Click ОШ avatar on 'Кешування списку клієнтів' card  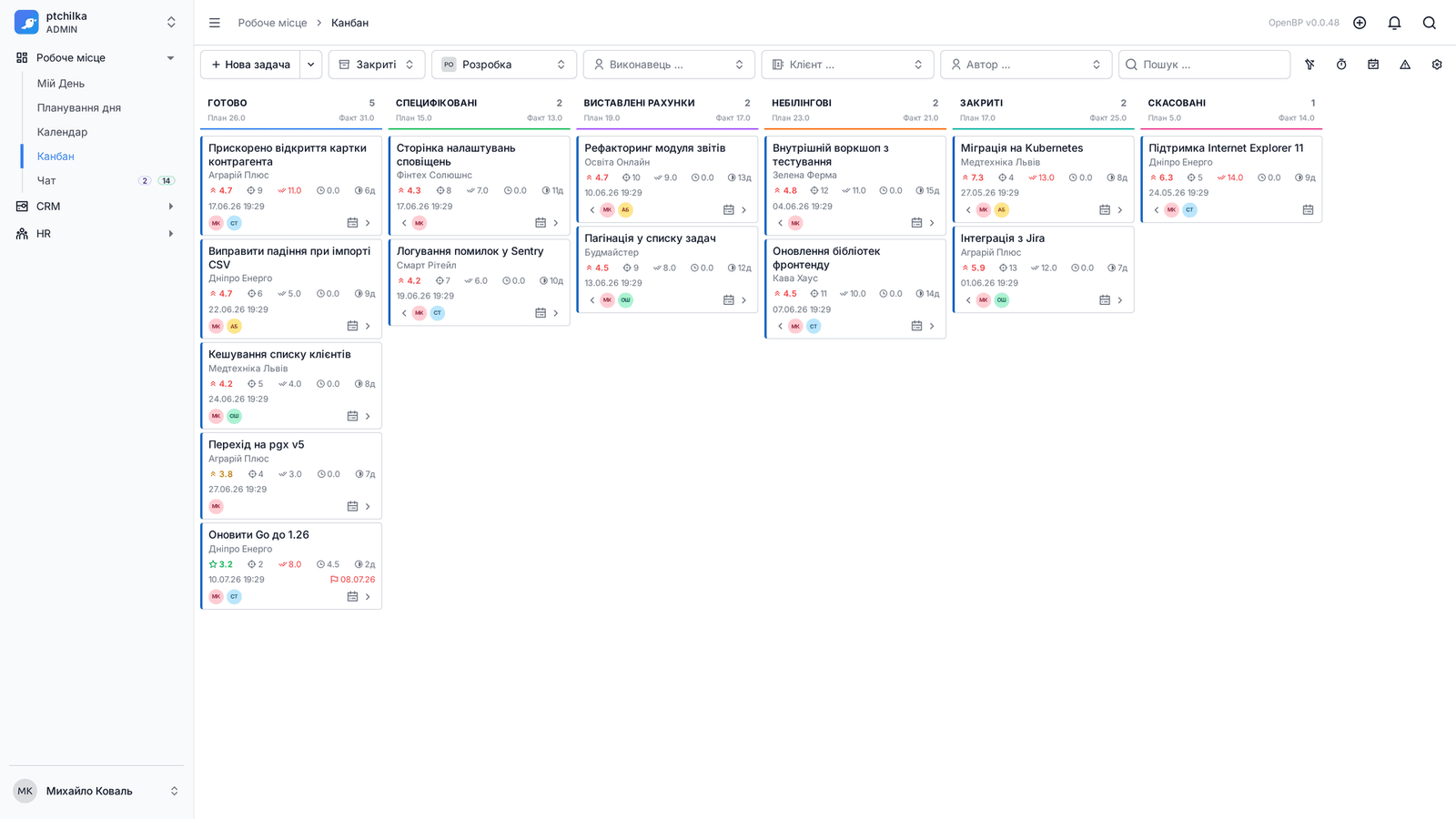coord(234,416)
